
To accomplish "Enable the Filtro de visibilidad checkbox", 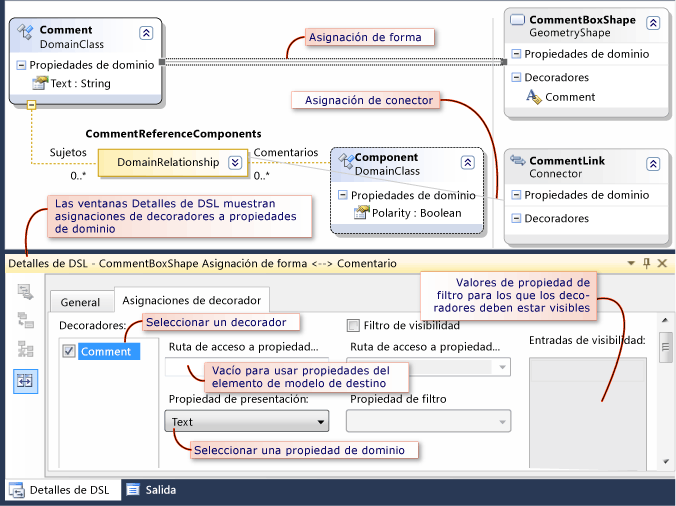I will click(353, 325).
